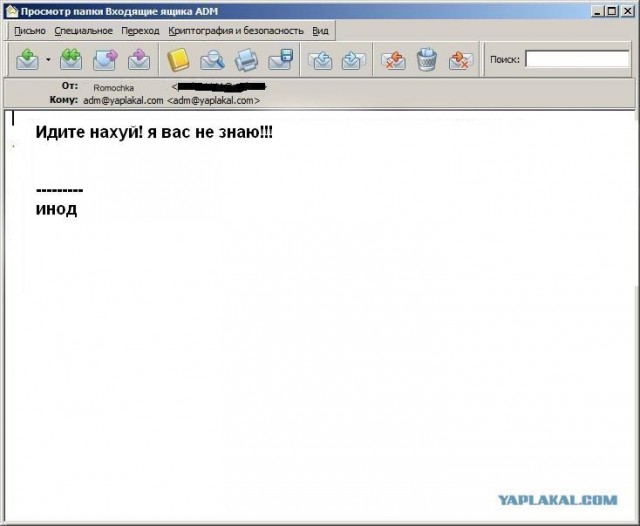Click the magnifier search message icon
This screenshot has width=640, height=526.
[212, 60]
